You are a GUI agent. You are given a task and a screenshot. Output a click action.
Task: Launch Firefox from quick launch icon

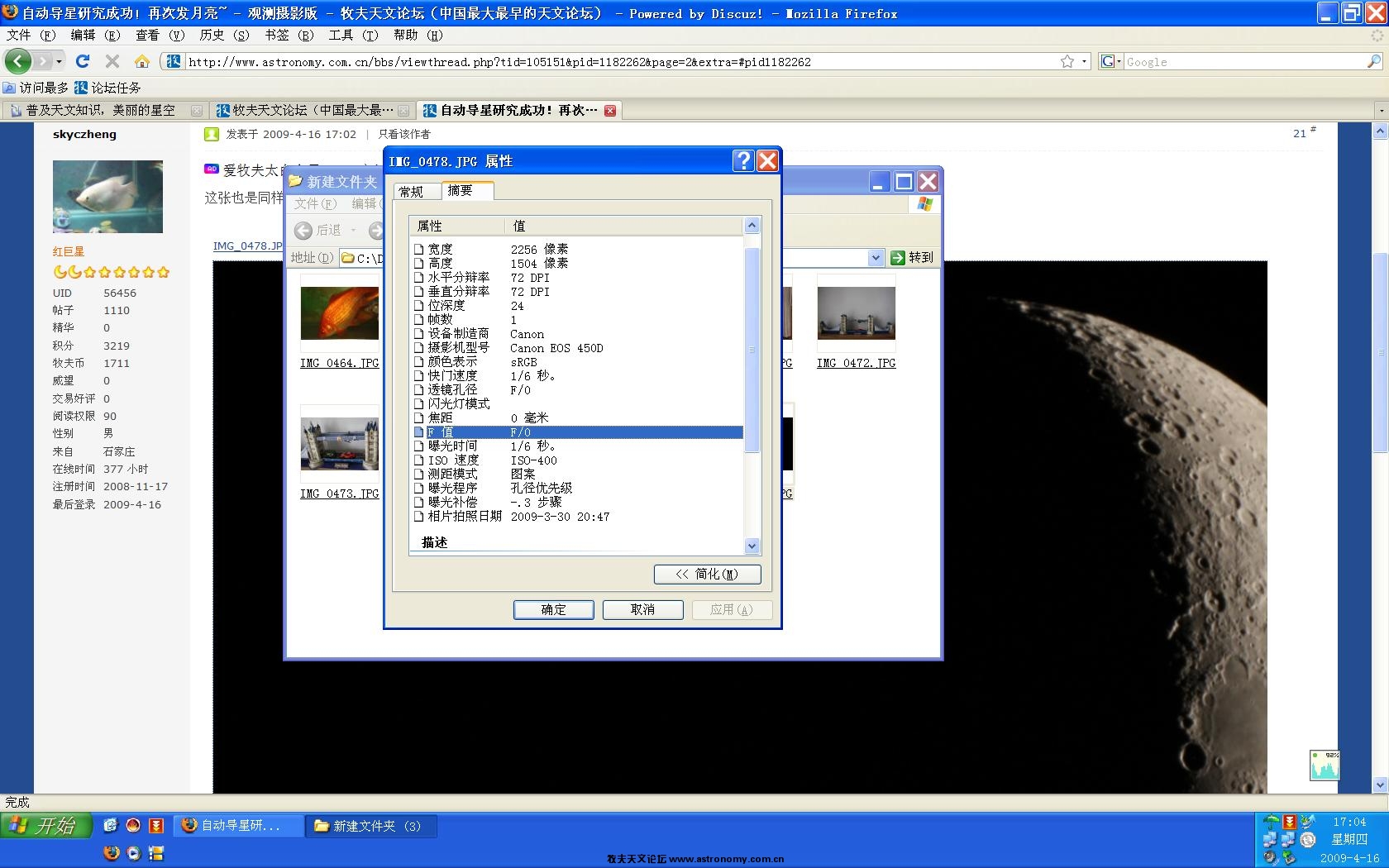click(112, 853)
